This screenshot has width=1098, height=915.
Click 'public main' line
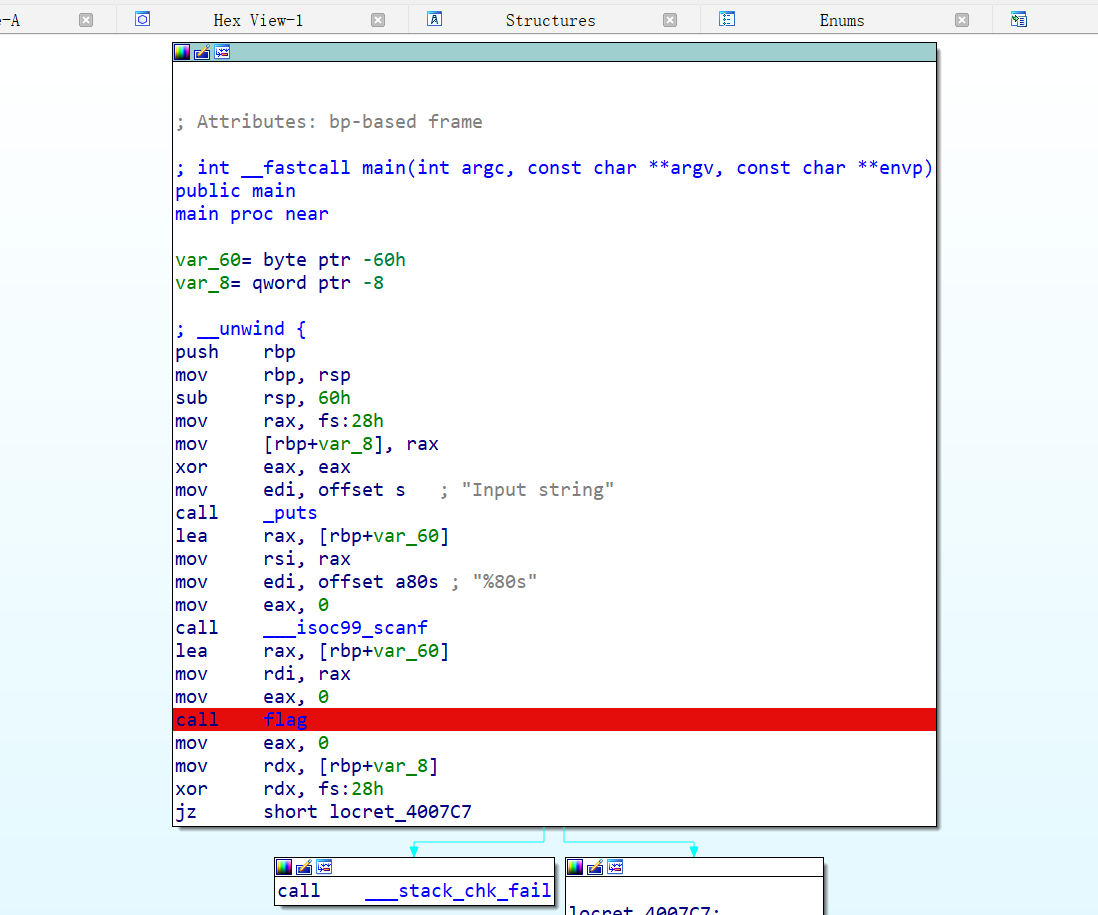[x=235, y=191]
